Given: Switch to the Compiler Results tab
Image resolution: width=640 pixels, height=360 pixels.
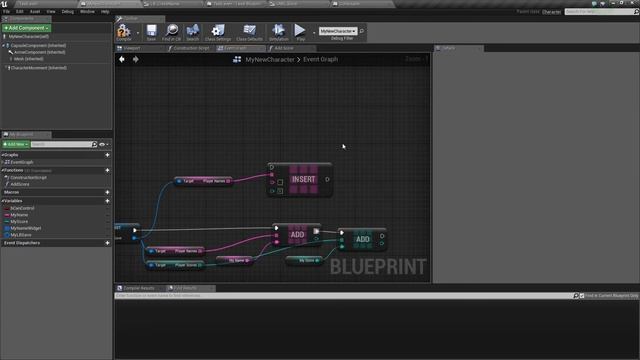Looking at the screenshot, I should pos(139,288).
